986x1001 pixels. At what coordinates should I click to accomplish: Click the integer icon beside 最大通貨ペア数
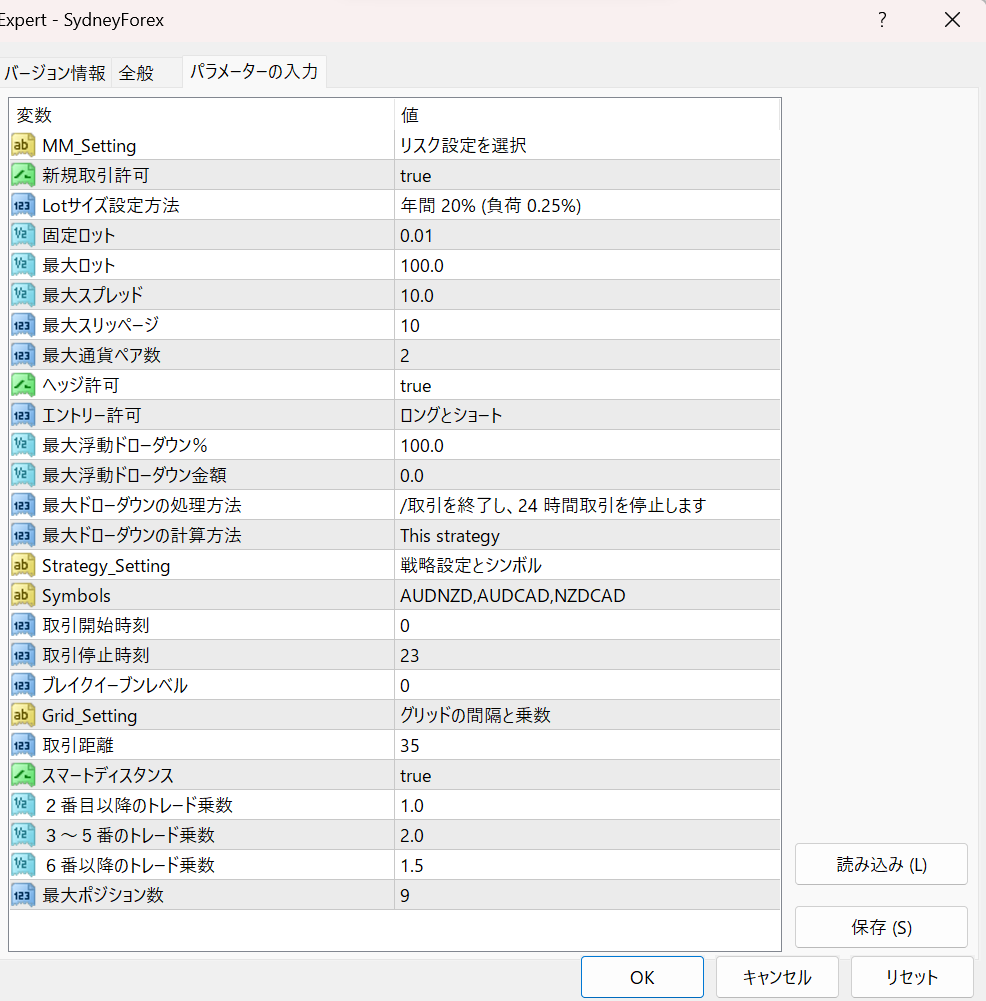click(22, 355)
